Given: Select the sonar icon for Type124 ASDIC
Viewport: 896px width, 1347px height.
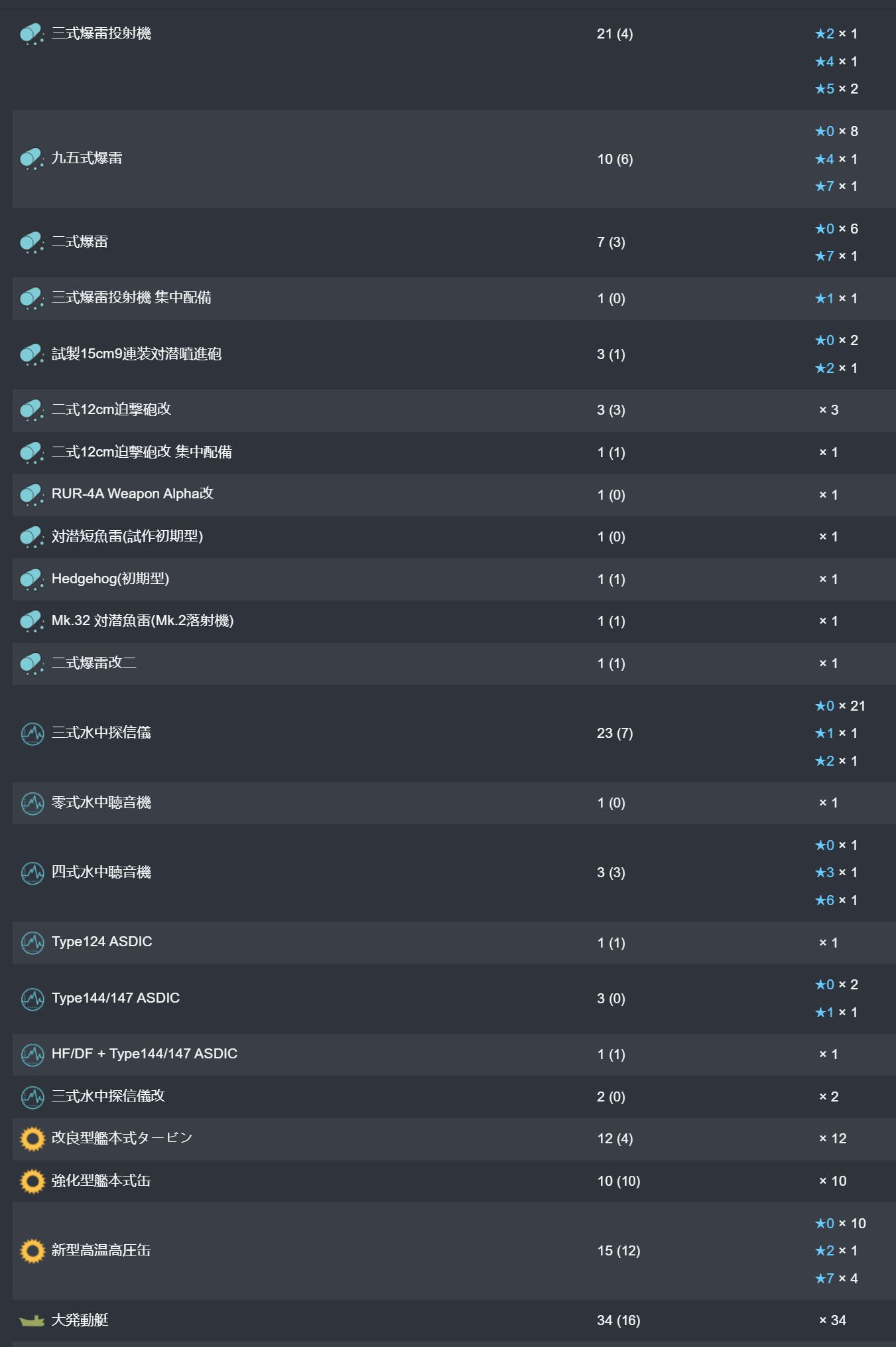Looking at the screenshot, I should (32, 942).
